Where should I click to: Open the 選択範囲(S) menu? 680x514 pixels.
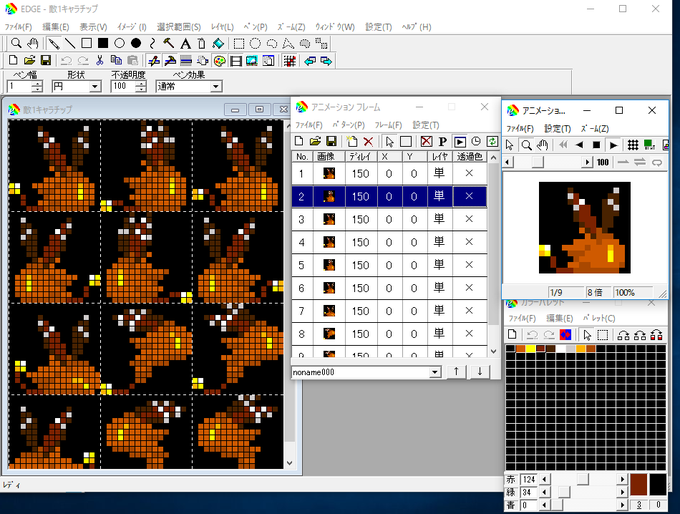(179, 27)
